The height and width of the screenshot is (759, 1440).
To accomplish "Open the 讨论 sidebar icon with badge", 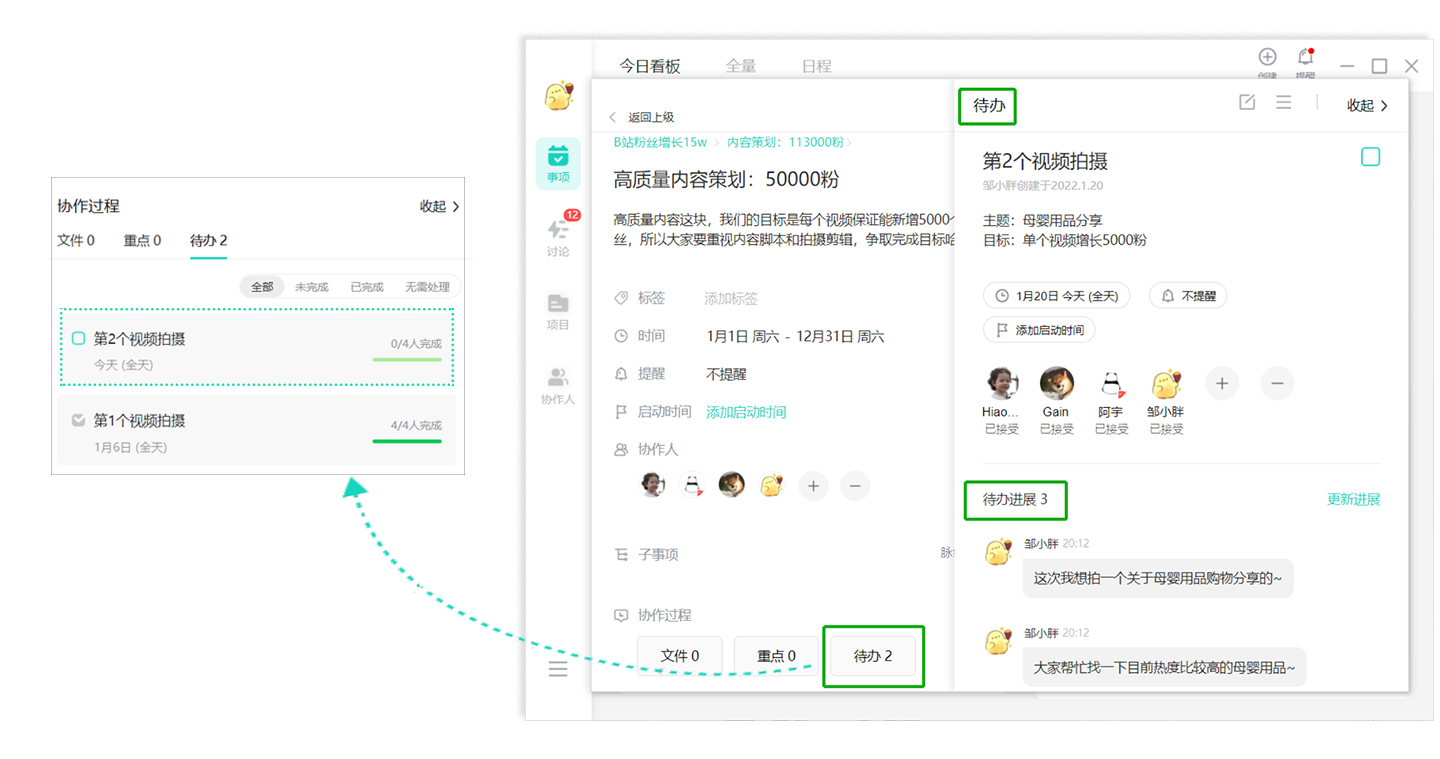I will (x=558, y=237).
